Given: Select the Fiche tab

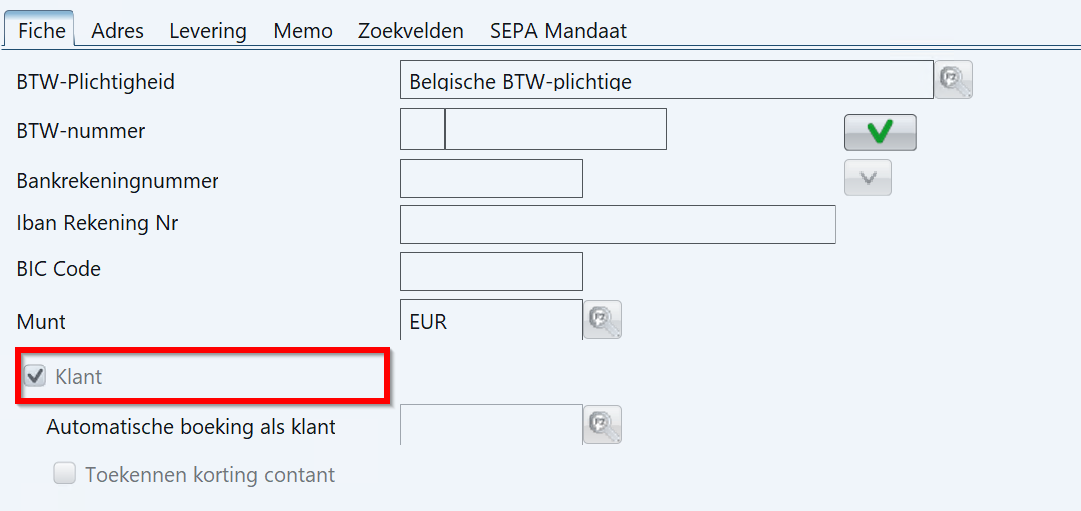Looking at the screenshot, I should [x=42, y=31].
